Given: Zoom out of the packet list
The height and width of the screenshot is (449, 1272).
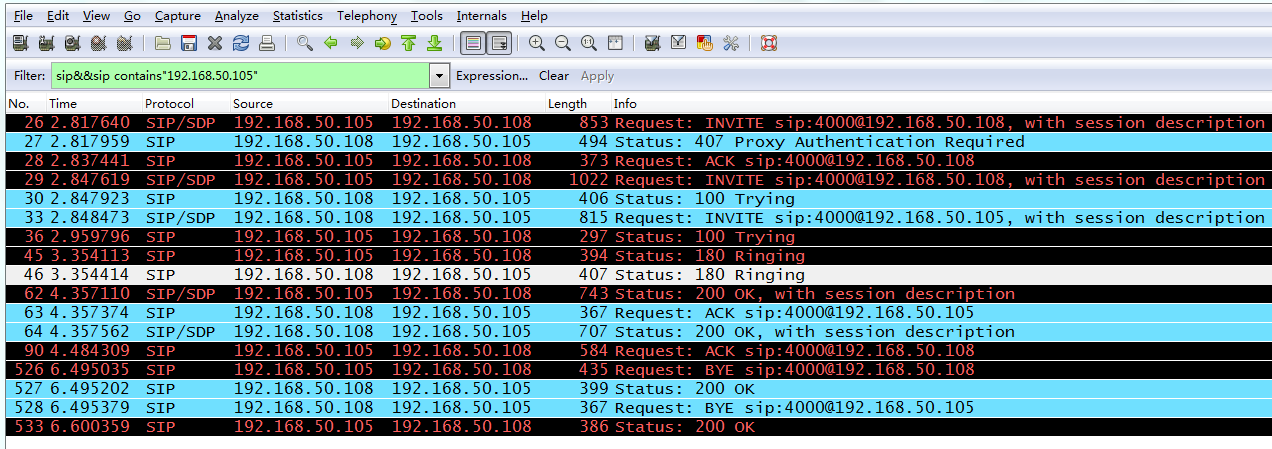Looking at the screenshot, I should pyautogui.click(x=563, y=43).
